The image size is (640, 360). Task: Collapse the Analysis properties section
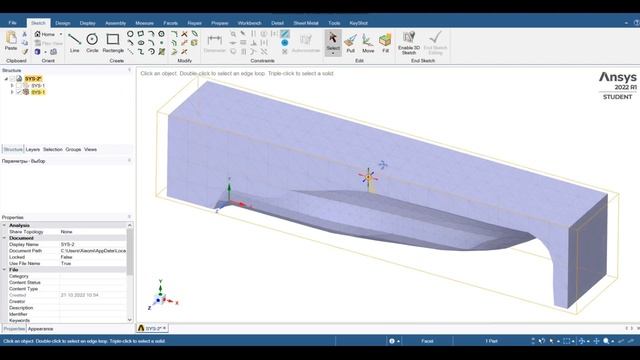pos(4,225)
